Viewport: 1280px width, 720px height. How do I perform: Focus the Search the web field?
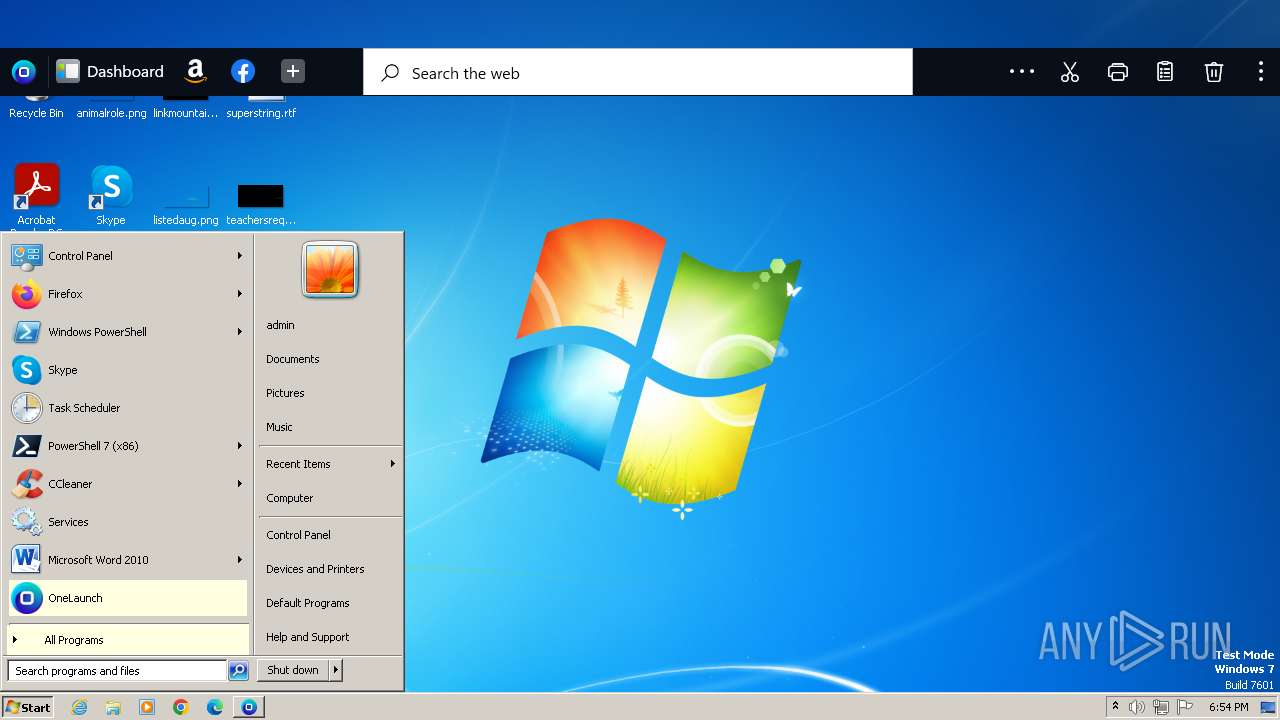coord(638,73)
